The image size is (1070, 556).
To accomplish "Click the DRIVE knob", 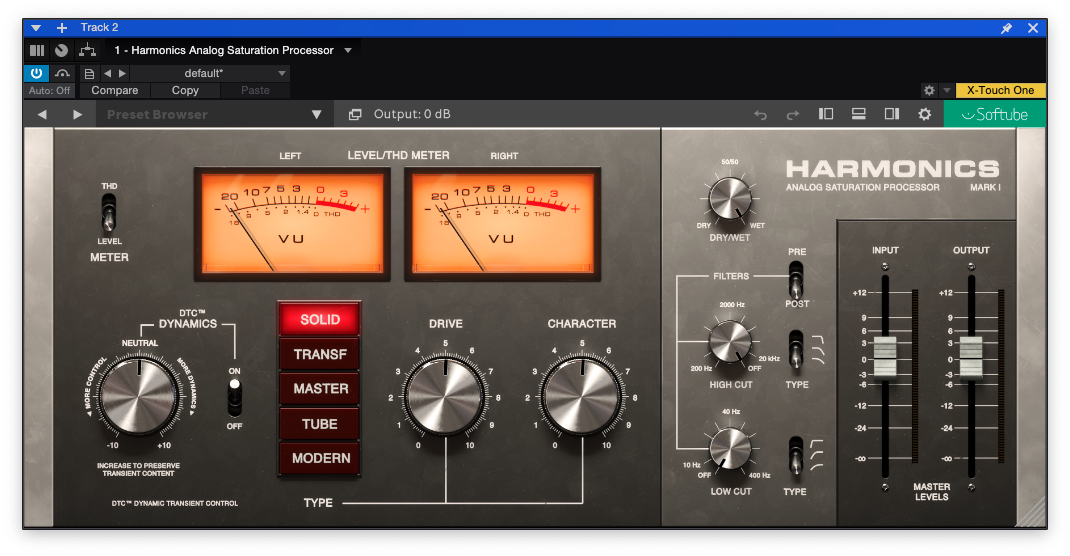I will 445,395.
